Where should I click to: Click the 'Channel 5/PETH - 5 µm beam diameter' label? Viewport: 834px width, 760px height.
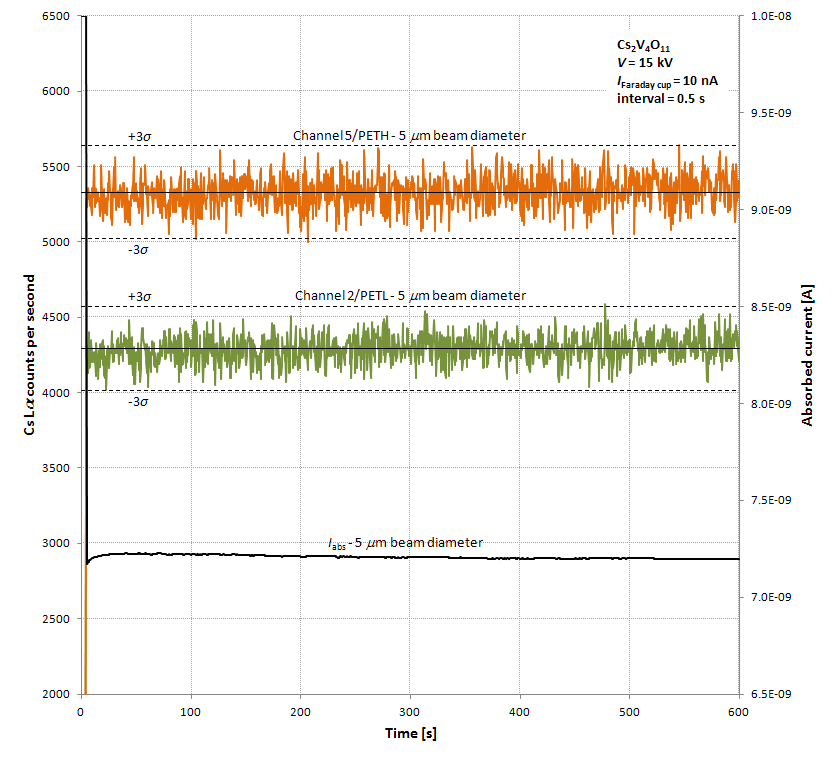point(409,135)
